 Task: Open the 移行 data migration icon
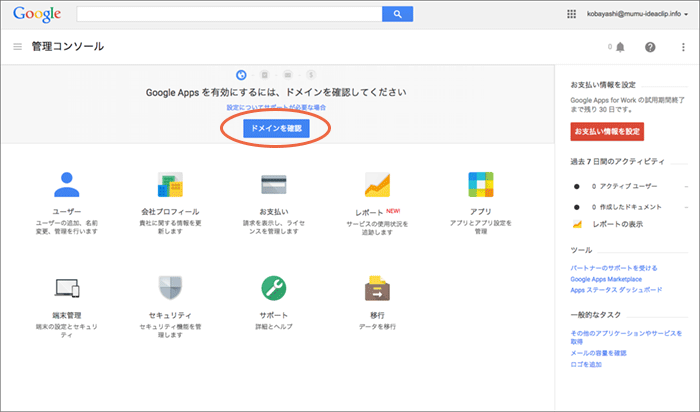(377, 288)
